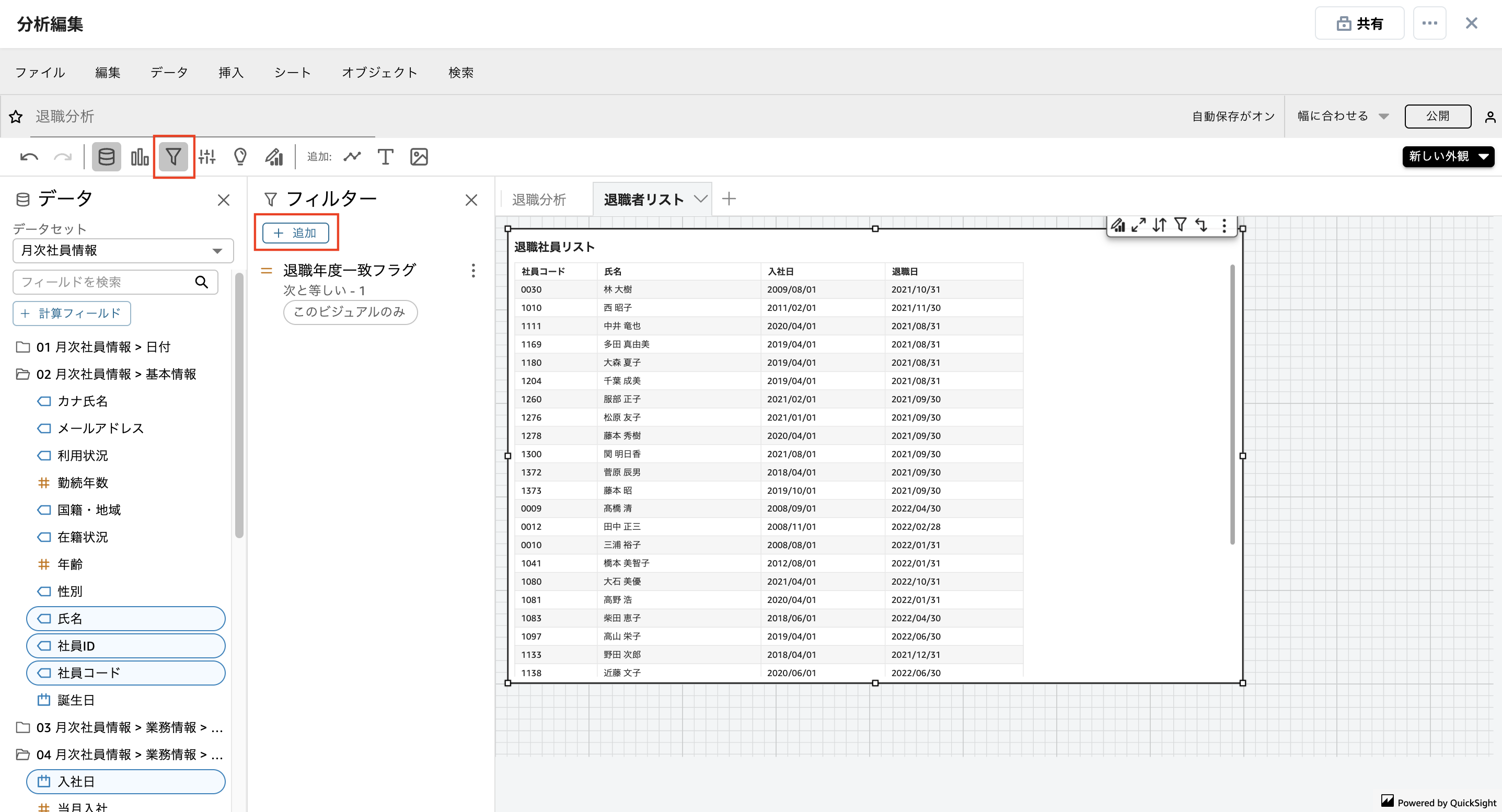Screen dimensions: 1502x812
Task: Insert an image with the image icon
Action: [419, 156]
